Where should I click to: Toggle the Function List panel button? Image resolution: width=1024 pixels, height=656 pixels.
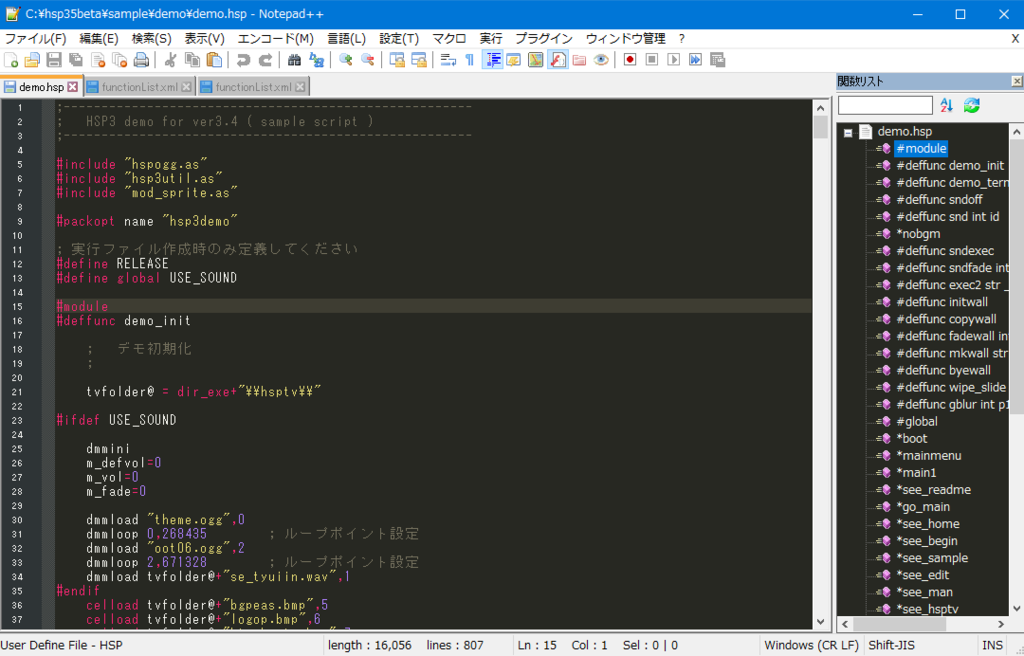(x=557, y=60)
